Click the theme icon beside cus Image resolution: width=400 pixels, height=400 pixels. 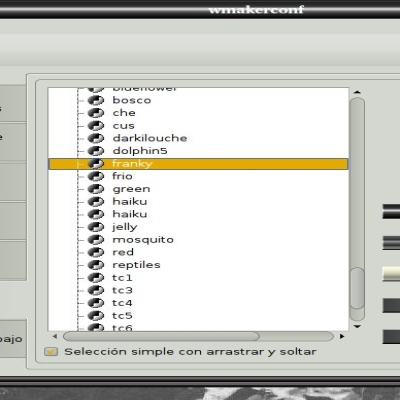point(96,125)
